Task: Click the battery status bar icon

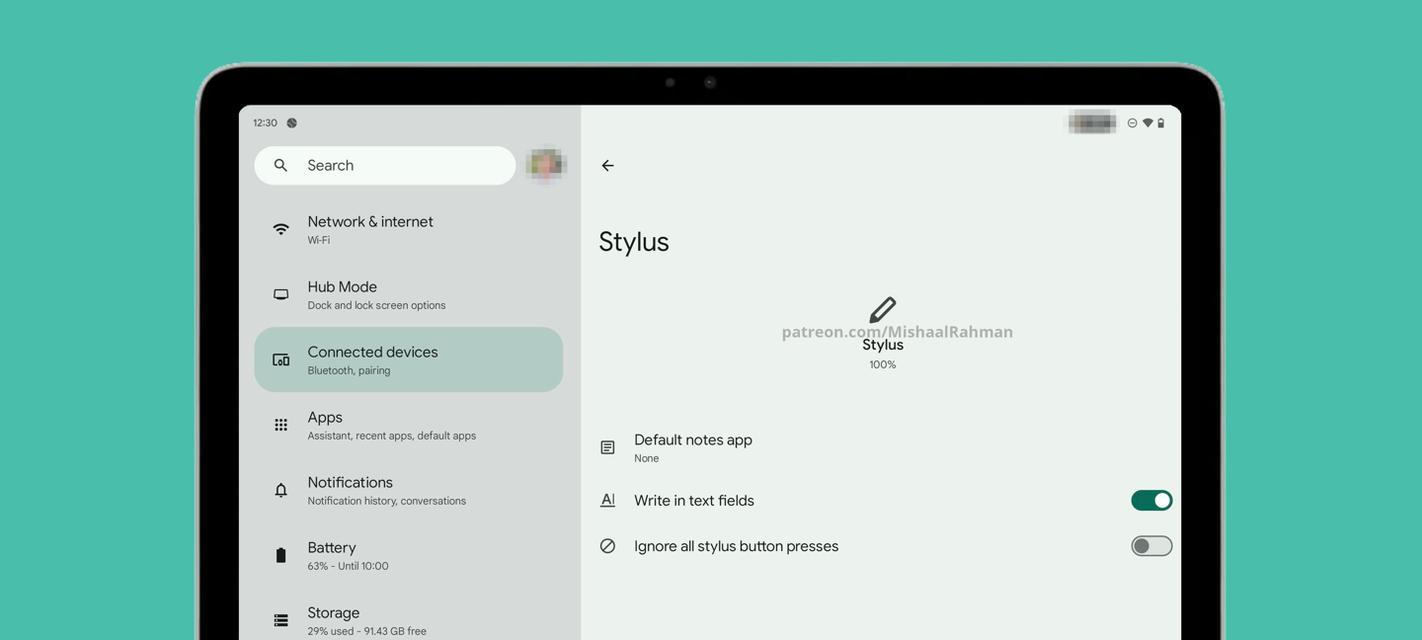Action: (x=1161, y=123)
